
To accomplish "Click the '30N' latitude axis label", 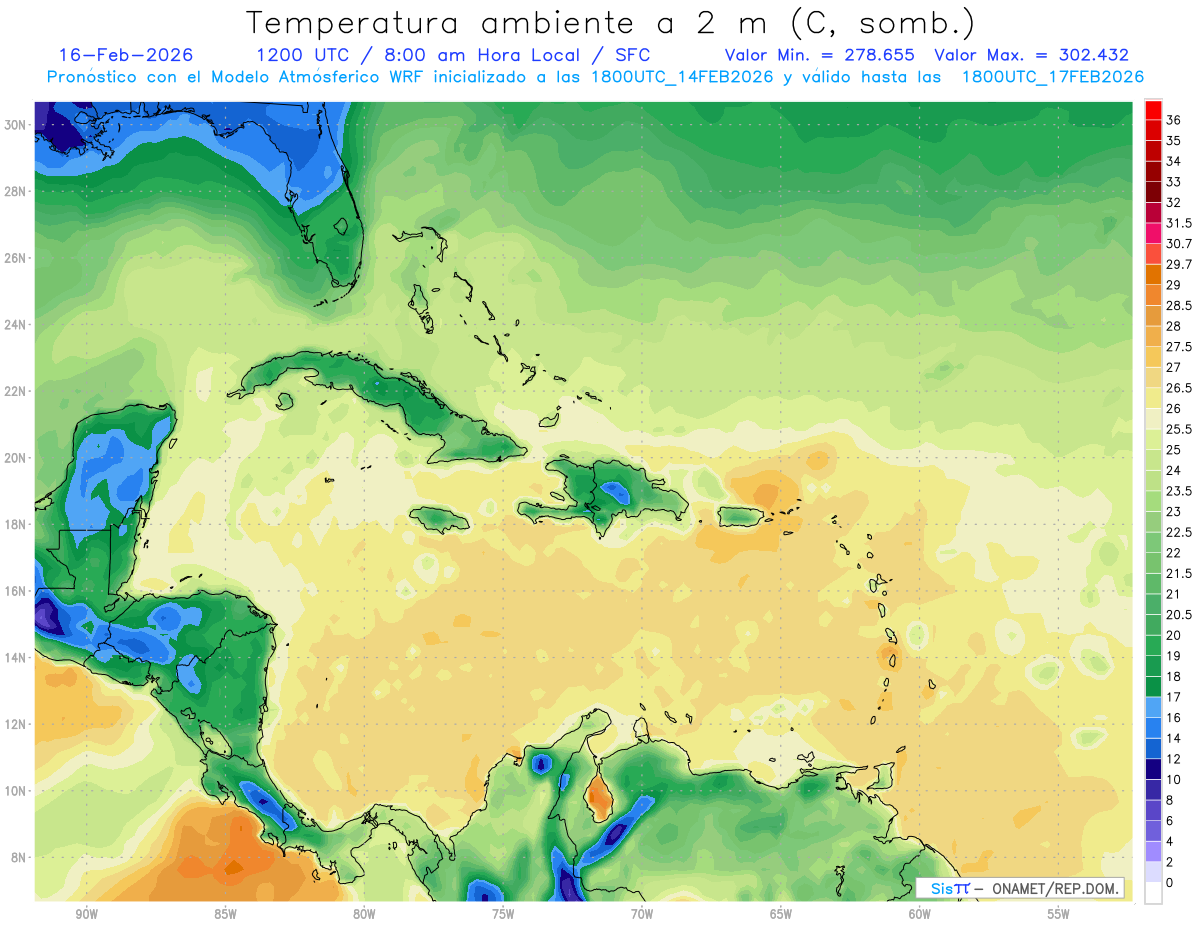I will click(15, 125).
